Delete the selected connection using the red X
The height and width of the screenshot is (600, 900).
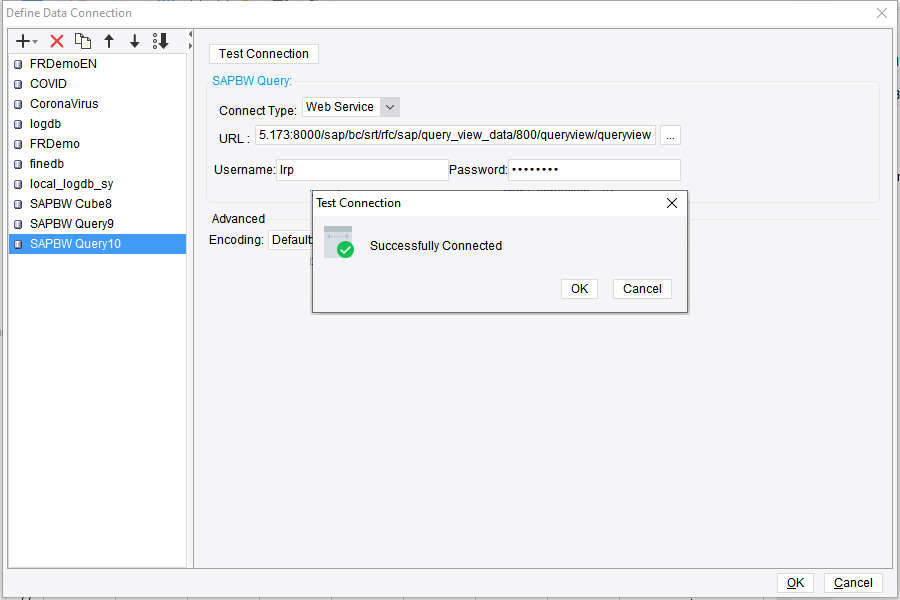pyautogui.click(x=55, y=41)
